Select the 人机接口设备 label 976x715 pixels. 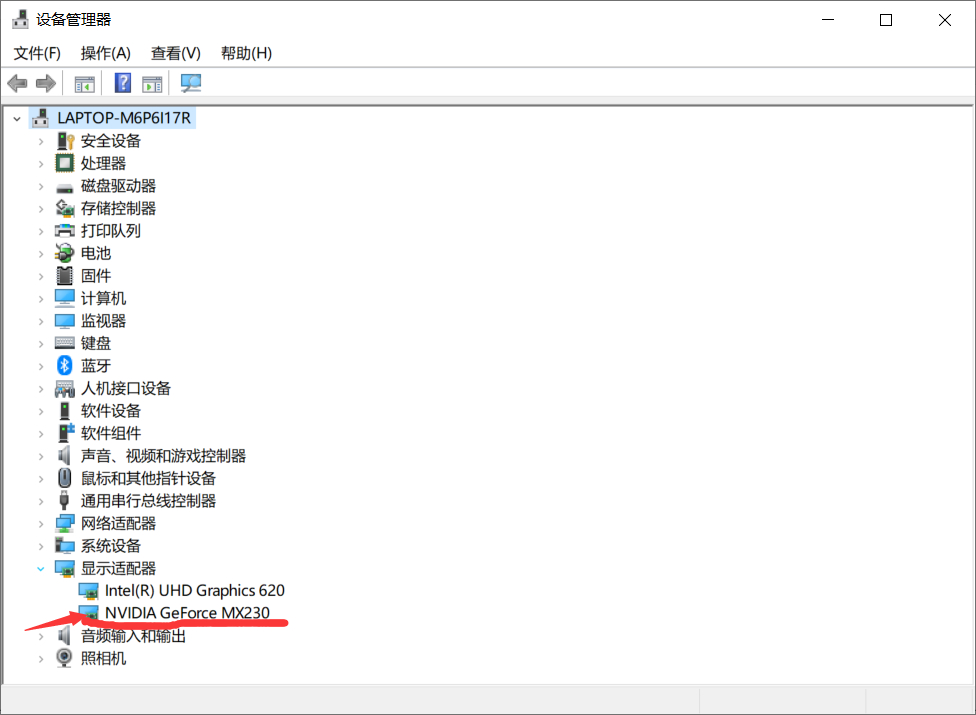tap(126, 388)
